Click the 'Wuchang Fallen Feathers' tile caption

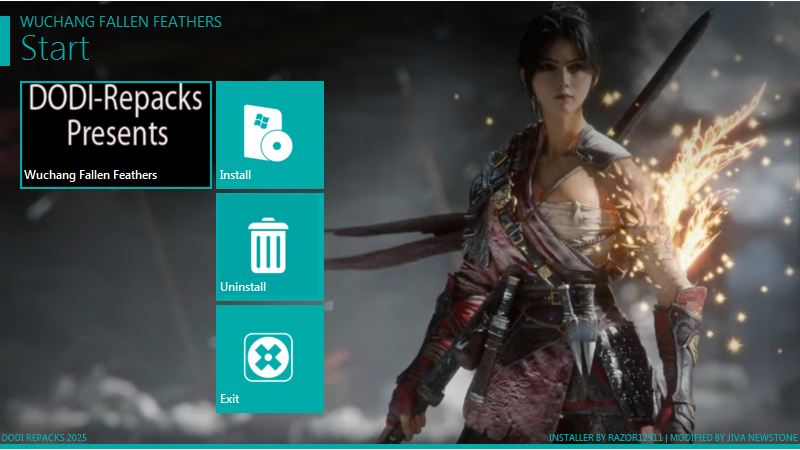[90, 175]
